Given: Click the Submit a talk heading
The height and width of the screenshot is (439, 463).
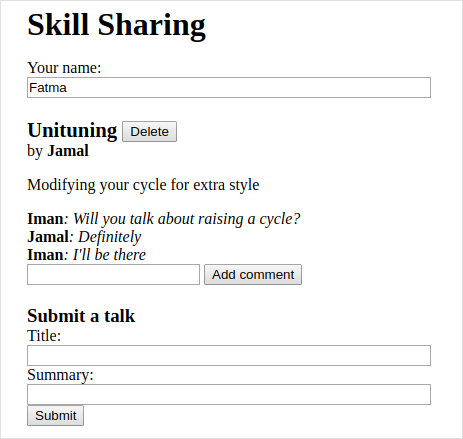Looking at the screenshot, I should pos(81,316).
